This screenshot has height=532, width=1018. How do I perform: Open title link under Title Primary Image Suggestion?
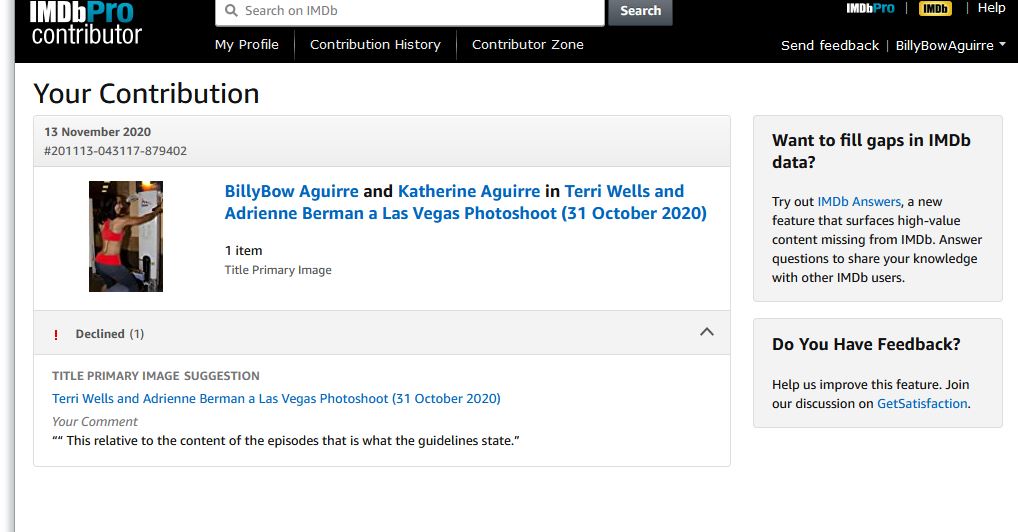[x=276, y=398]
